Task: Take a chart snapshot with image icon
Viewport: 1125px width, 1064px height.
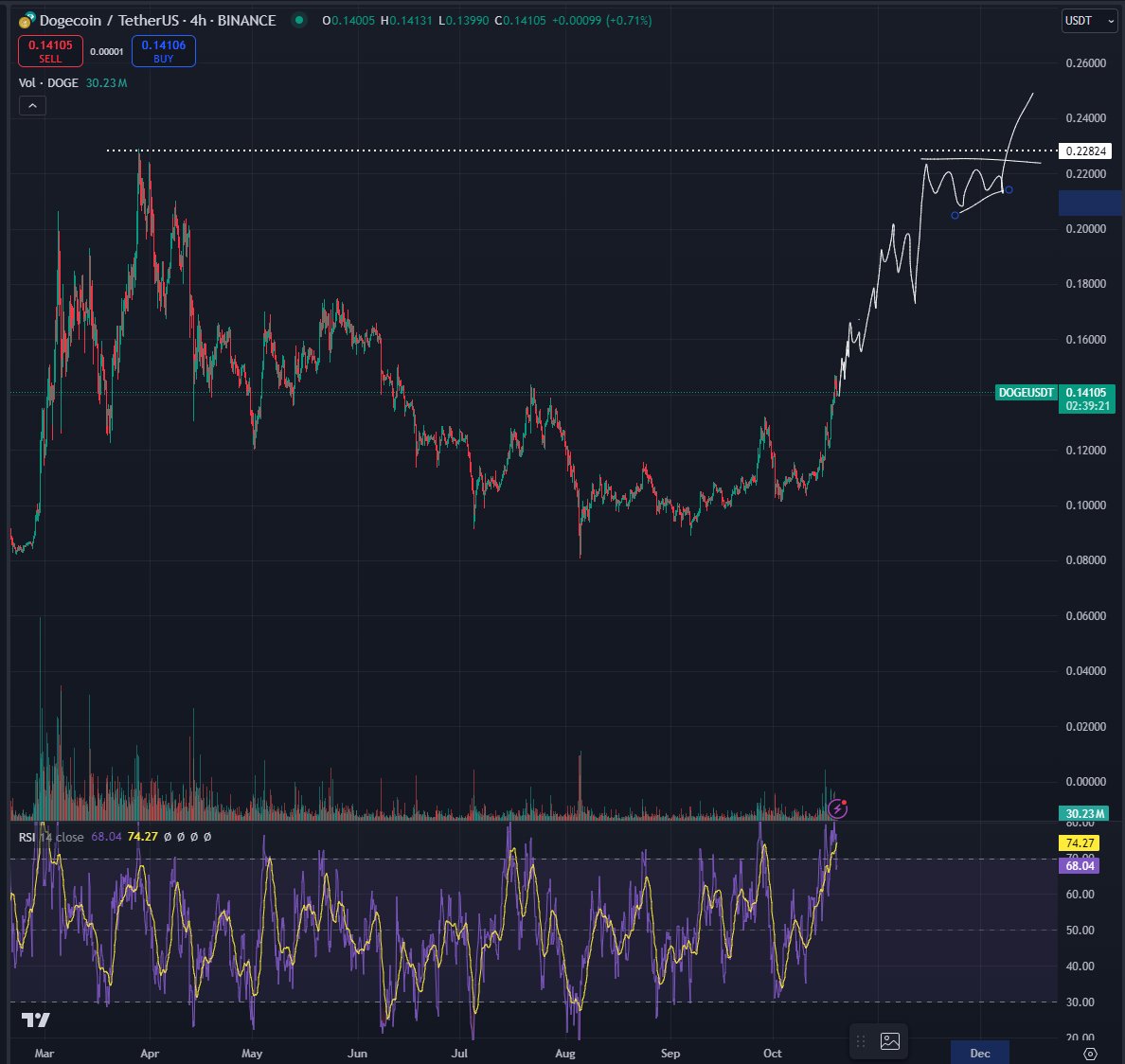Action: 889,1041
